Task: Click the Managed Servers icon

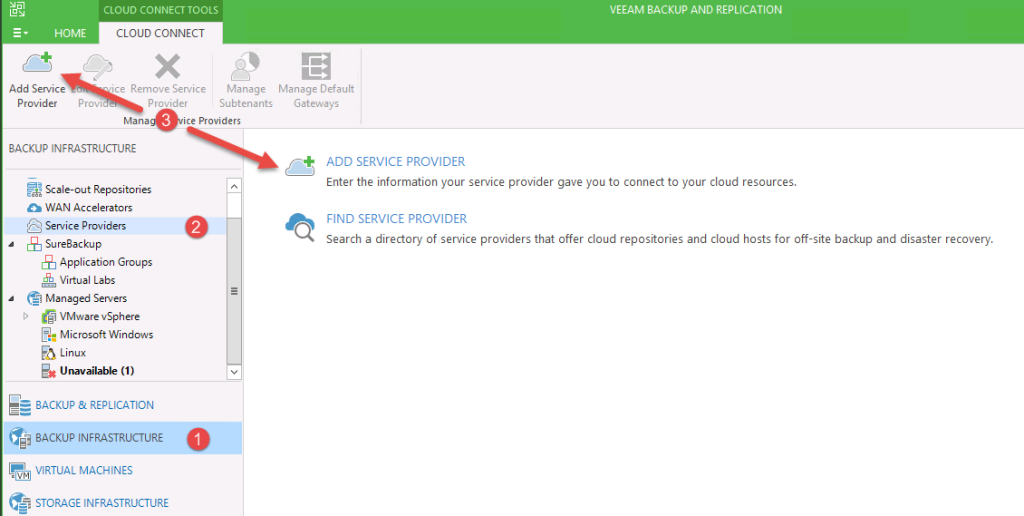Action: 34,298
